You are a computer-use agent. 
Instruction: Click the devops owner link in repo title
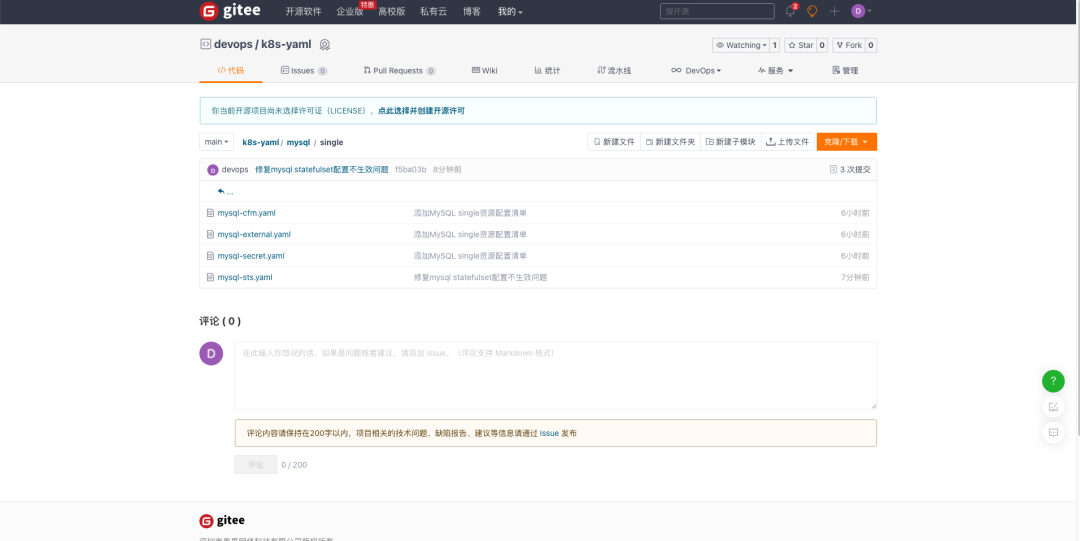(x=233, y=45)
